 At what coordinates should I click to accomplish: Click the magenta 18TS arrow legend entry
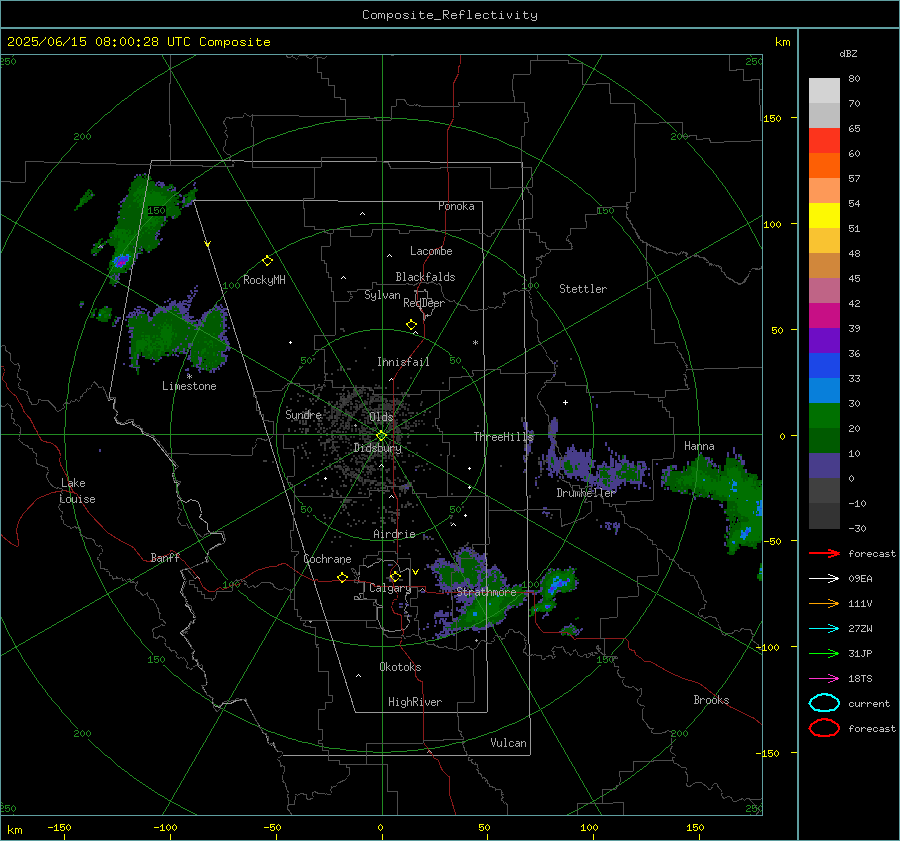(x=824, y=679)
